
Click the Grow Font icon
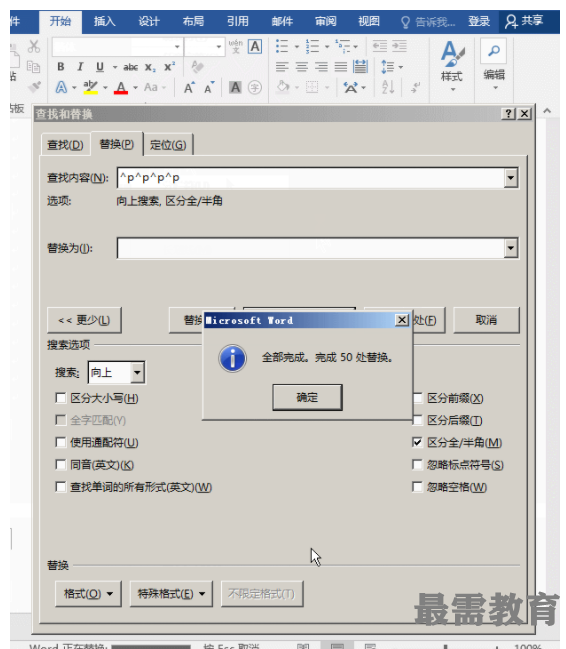pyautogui.click(x=189, y=87)
